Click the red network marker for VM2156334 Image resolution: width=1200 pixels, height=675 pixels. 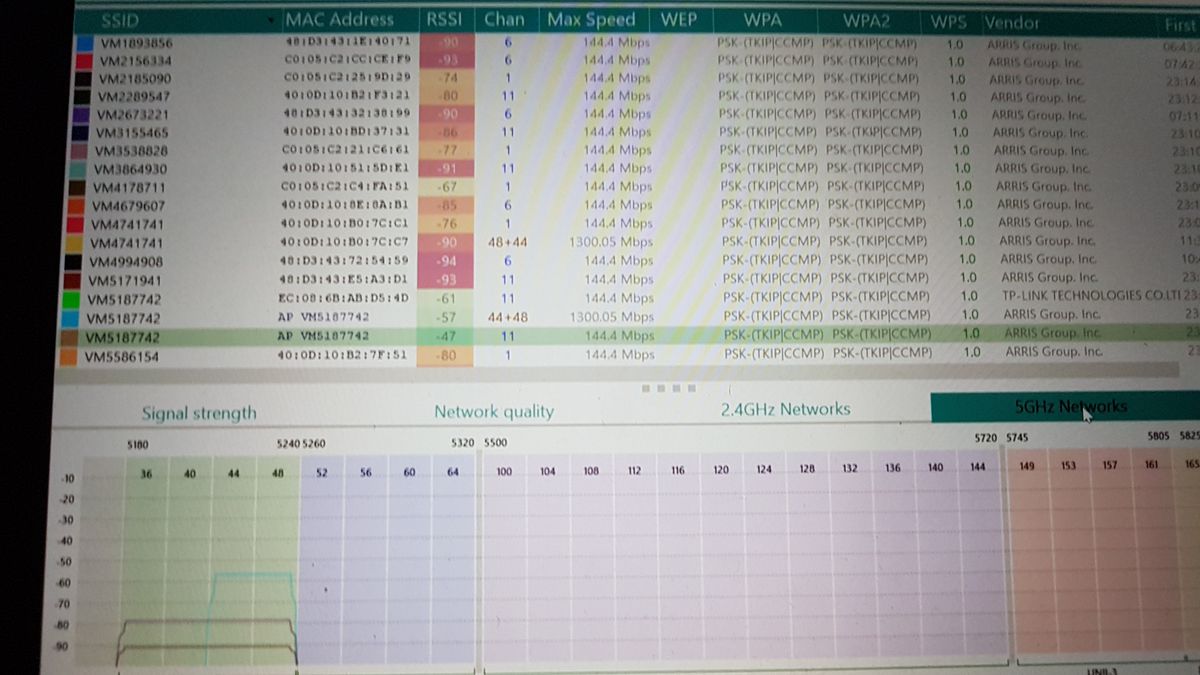80,62
